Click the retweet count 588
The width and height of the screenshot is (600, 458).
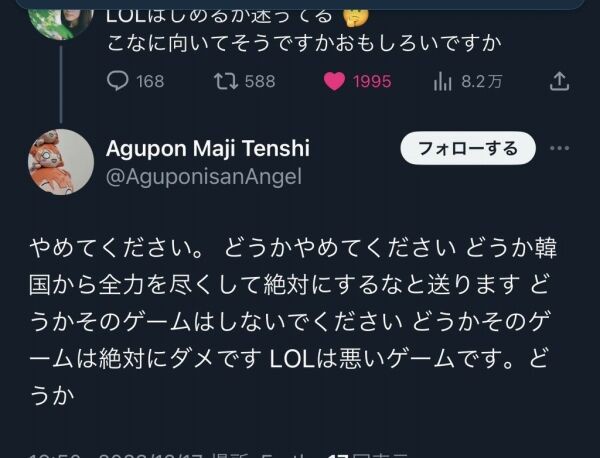coord(260,81)
